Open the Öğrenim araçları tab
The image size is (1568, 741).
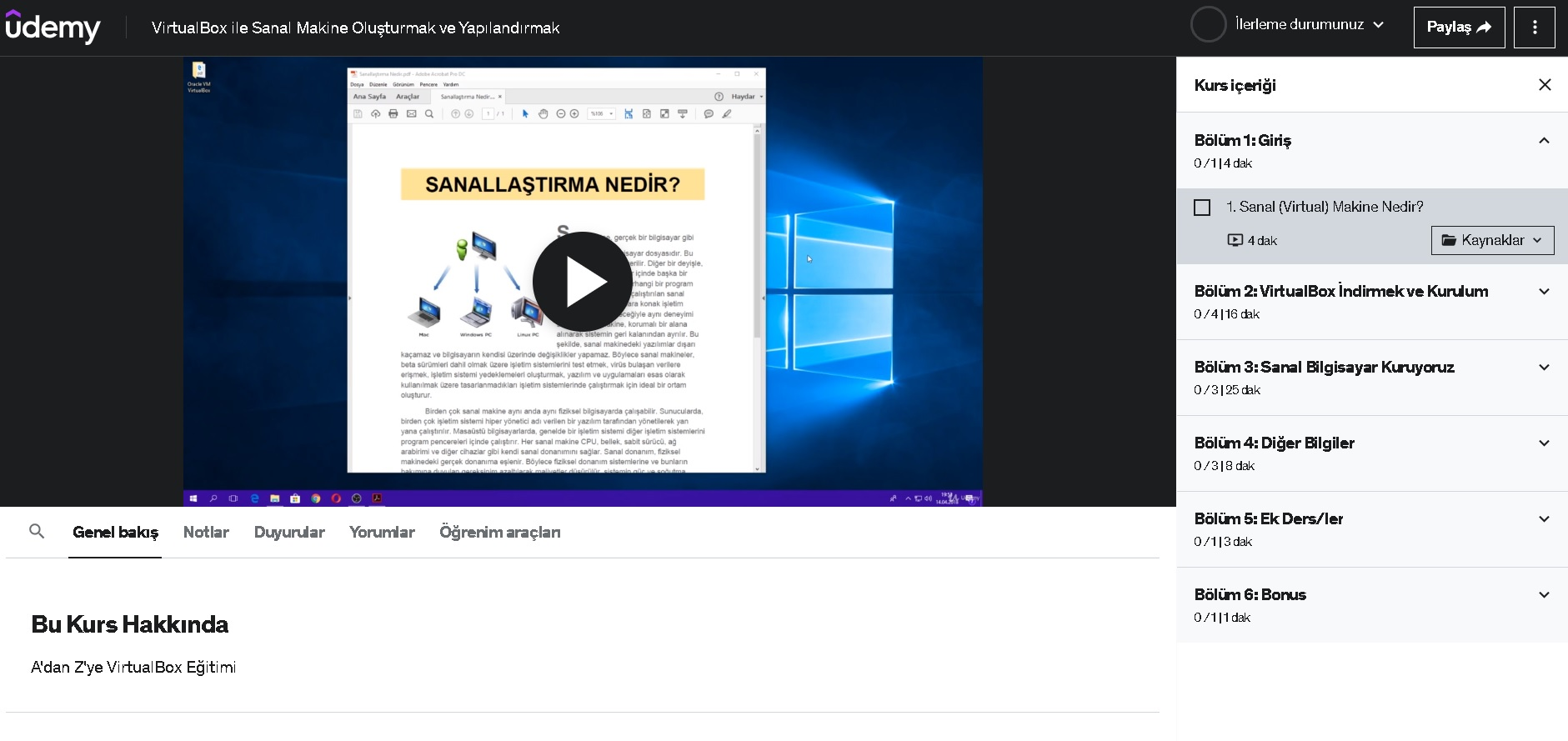tap(500, 532)
